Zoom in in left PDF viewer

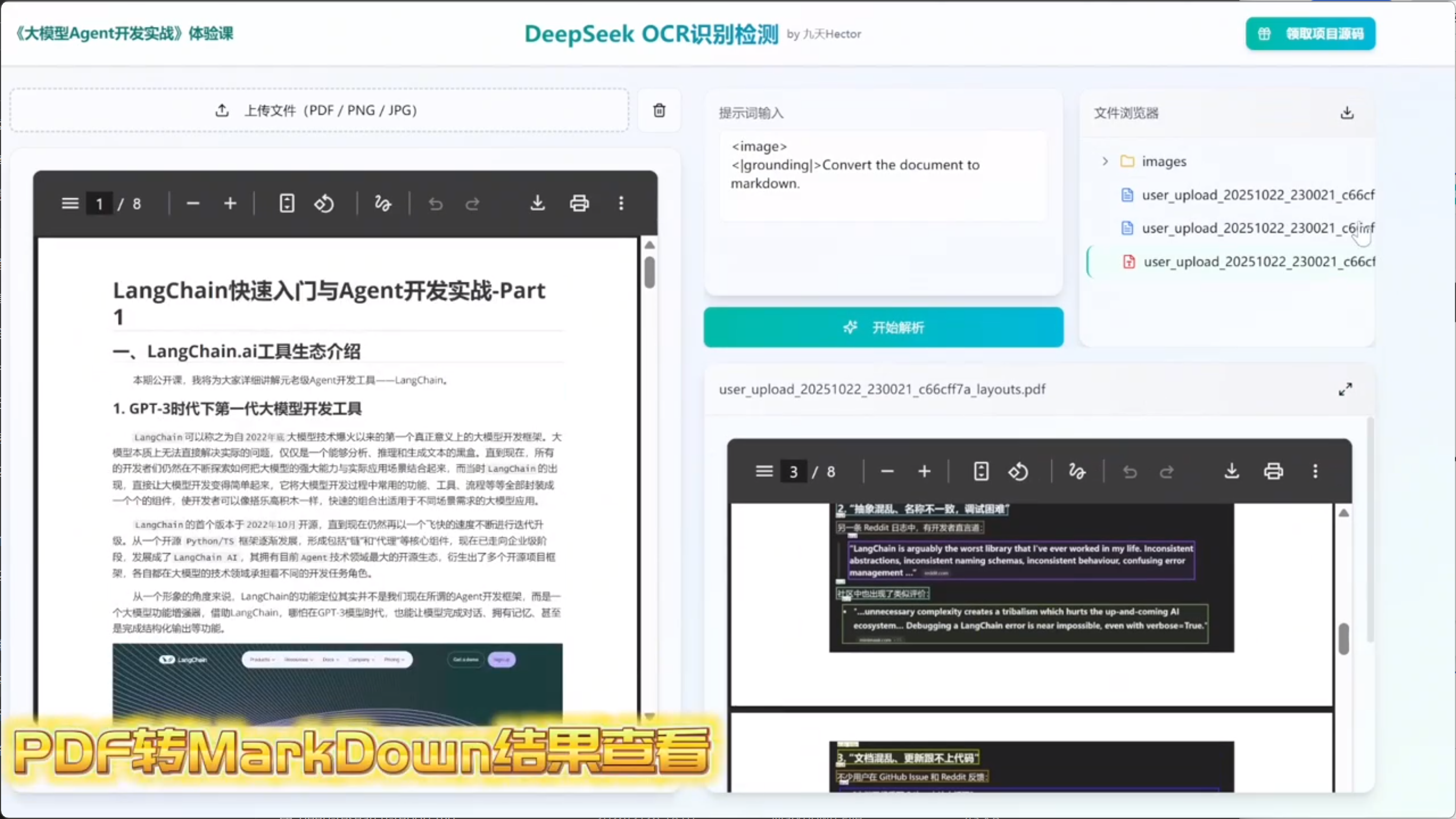[230, 204]
